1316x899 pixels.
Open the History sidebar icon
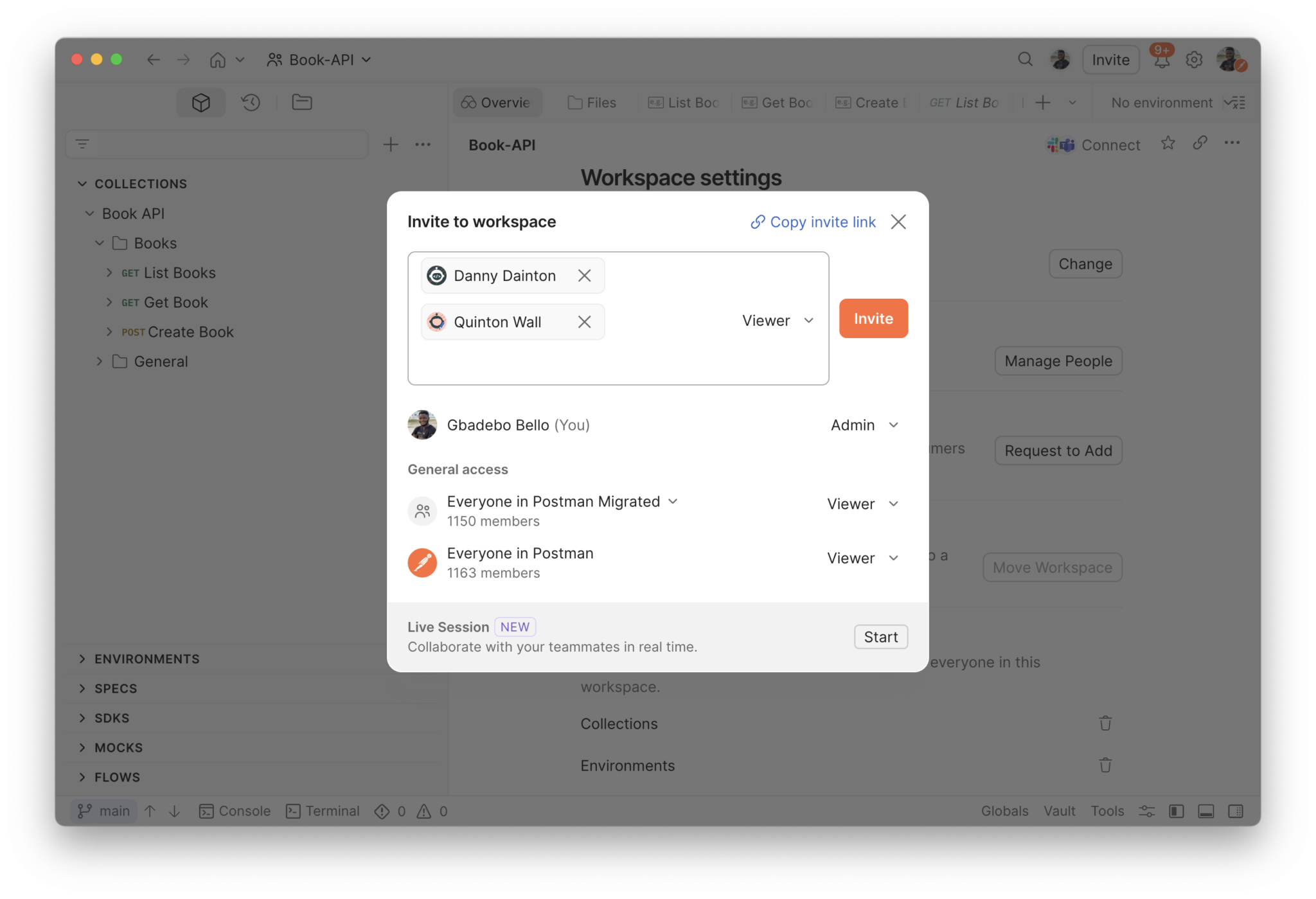pos(251,102)
